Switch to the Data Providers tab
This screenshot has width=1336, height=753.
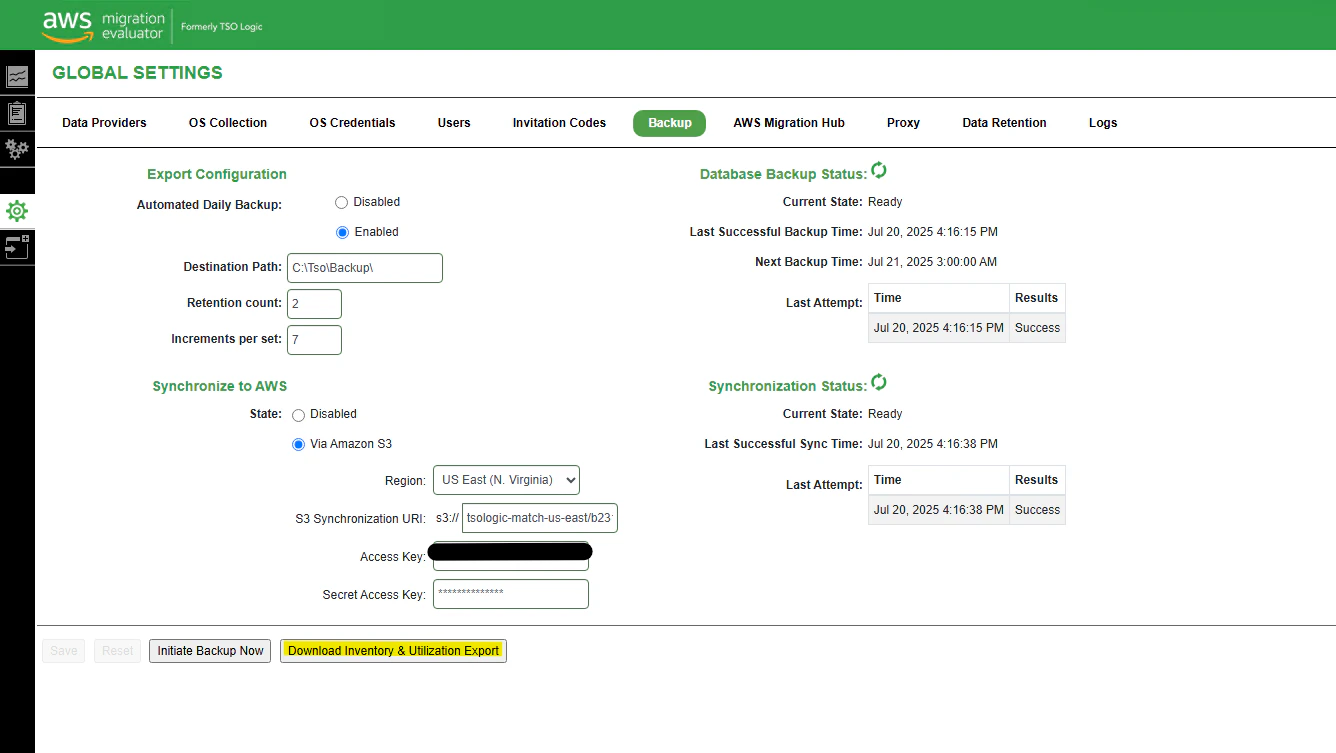(x=104, y=123)
